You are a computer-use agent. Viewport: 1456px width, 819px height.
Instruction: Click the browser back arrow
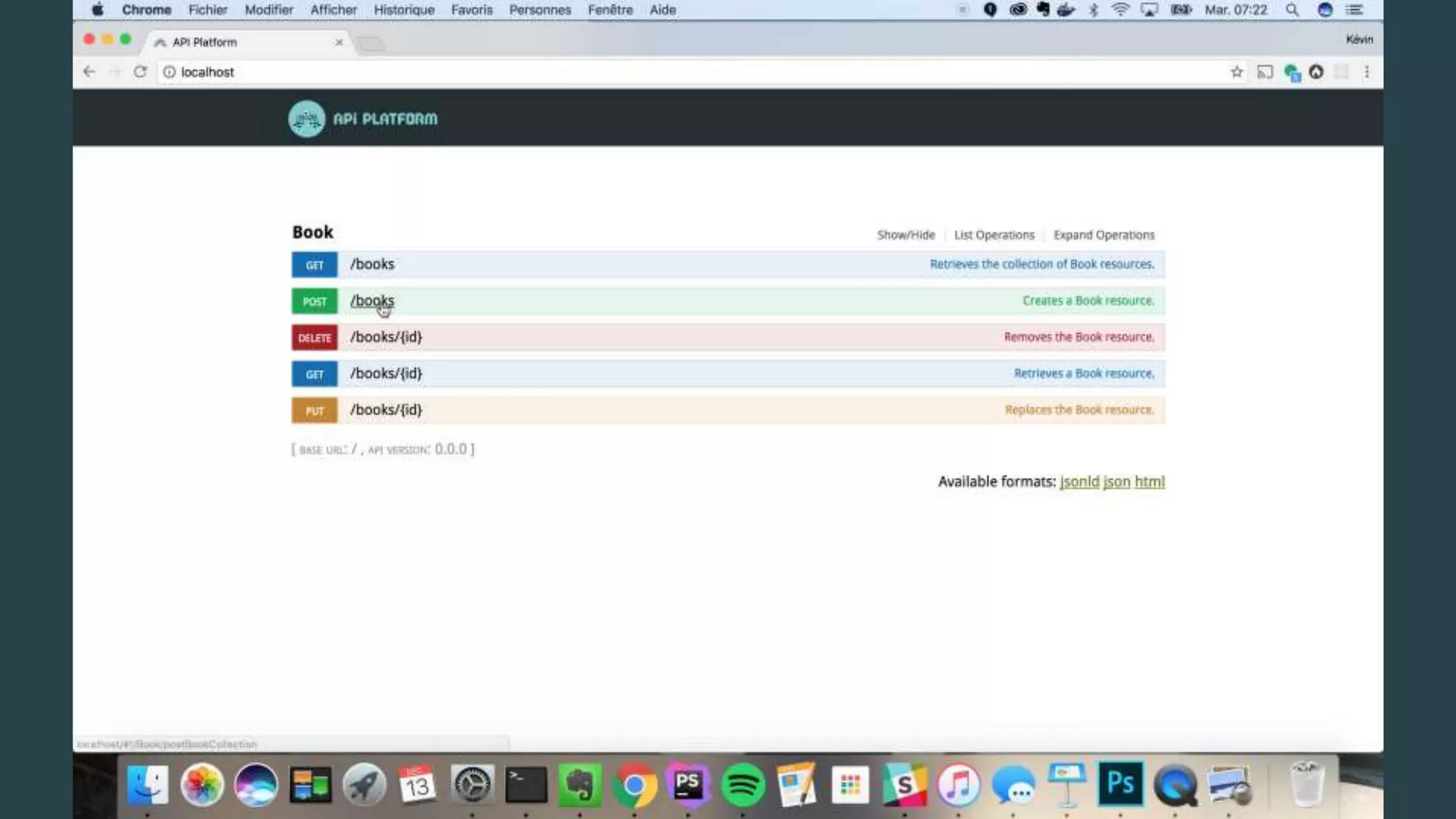point(89,72)
